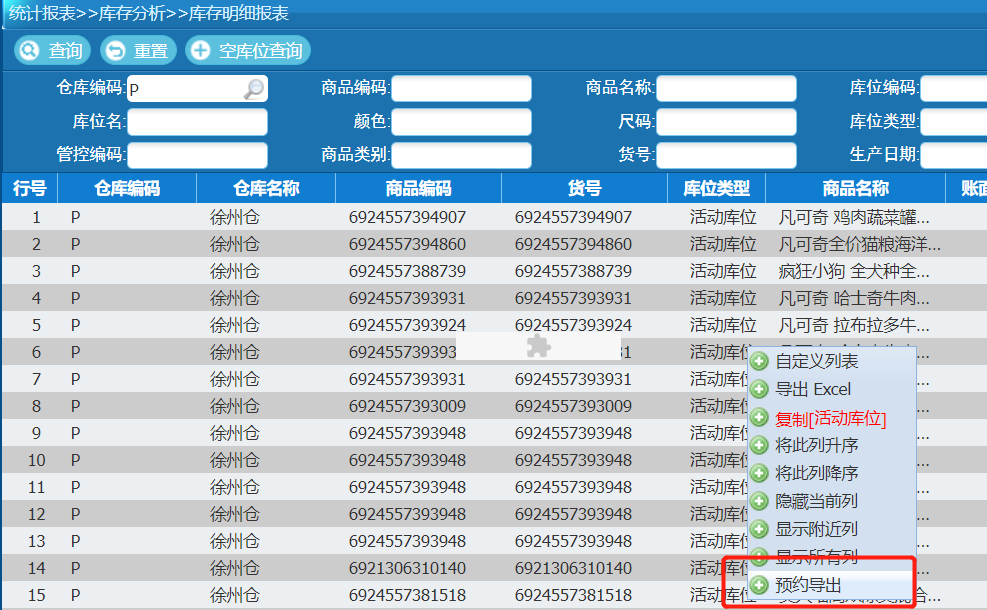
Task: Click 商品名称 cell 疯狂小狗 全犬种全
Action: click(854, 271)
